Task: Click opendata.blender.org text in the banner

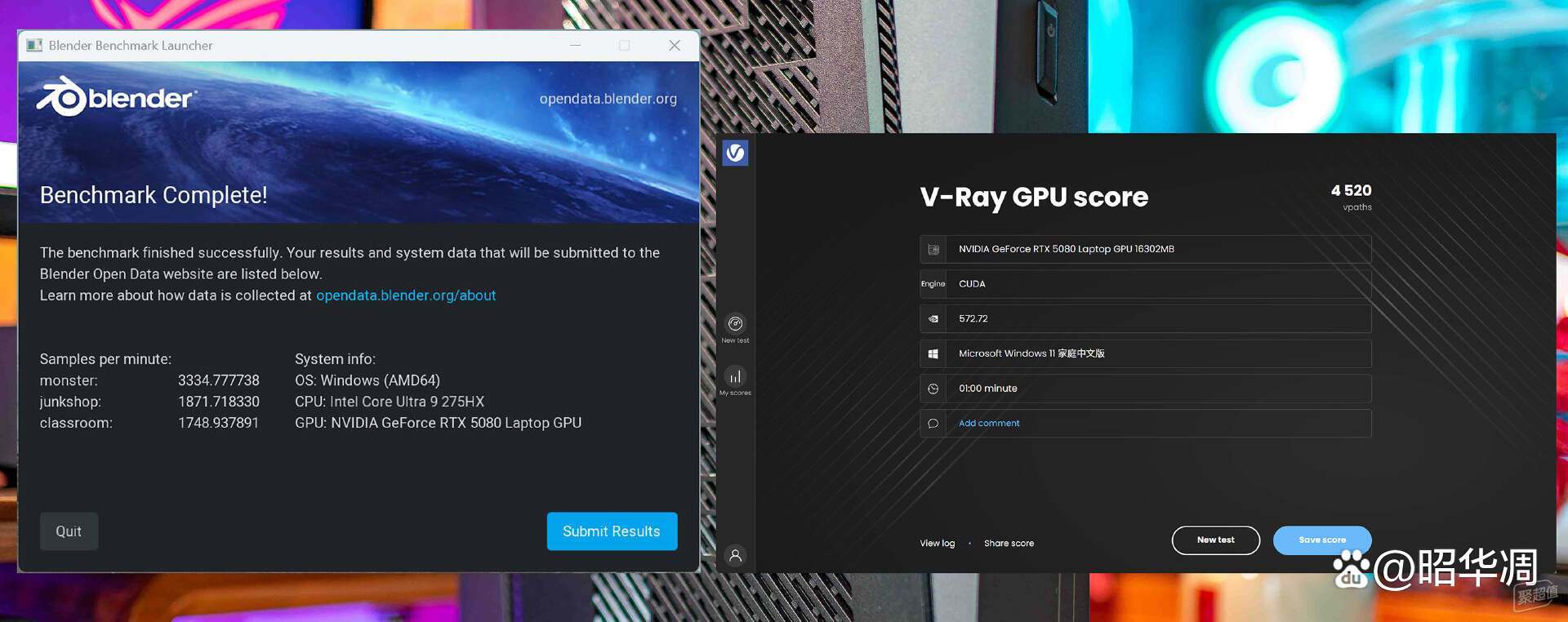Action: pyautogui.click(x=608, y=99)
